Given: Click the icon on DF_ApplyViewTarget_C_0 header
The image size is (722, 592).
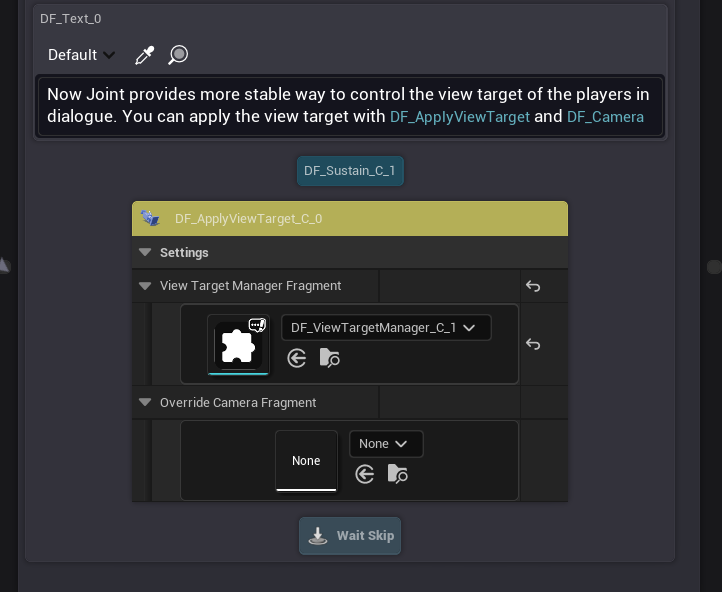Looking at the screenshot, I should (151, 218).
